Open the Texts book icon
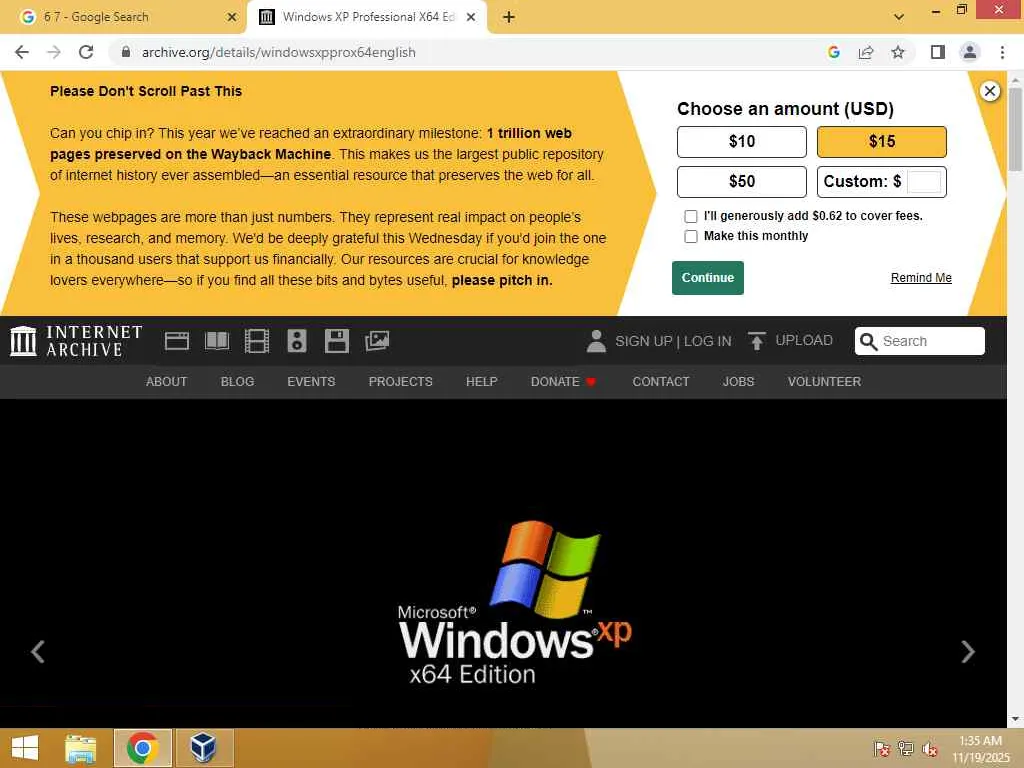This screenshot has height=768, width=1024. click(217, 341)
